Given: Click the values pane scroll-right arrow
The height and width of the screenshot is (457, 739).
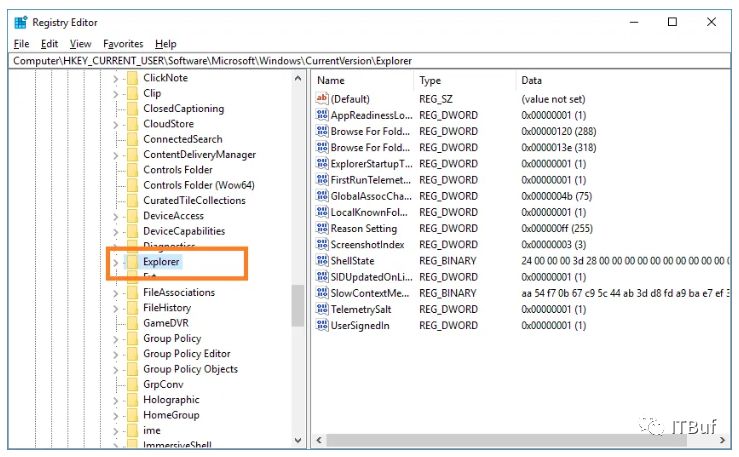Looking at the screenshot, I should pyautogui.click(x=723, y=440).
